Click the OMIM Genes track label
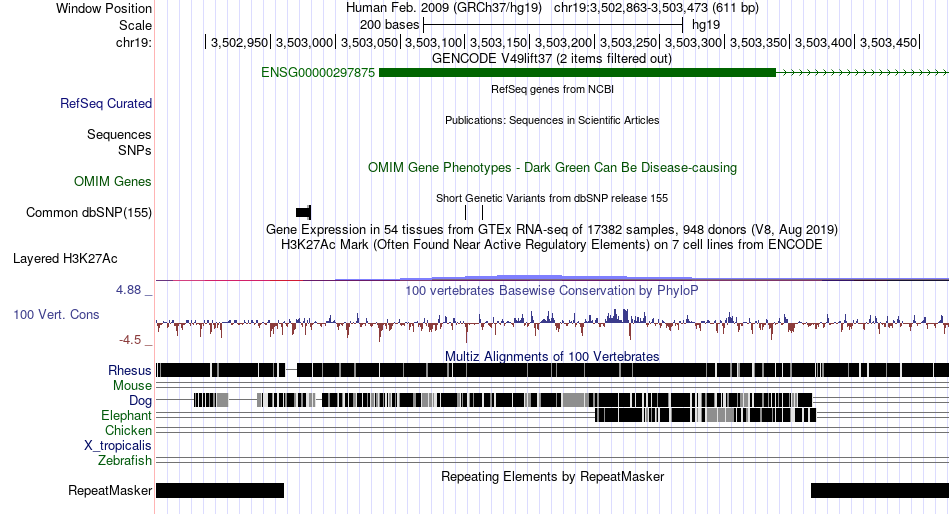The width and height of the screenshot is (950, 514). 113,181
